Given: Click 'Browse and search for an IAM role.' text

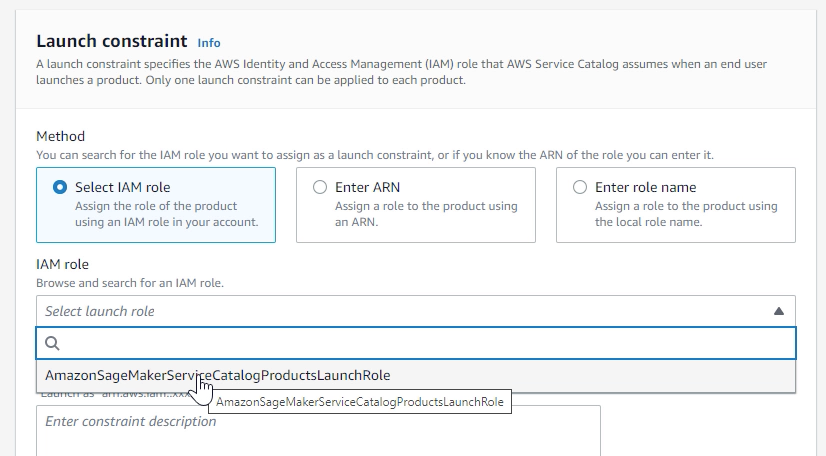Looking at the screenshot, I should [130, 283].
